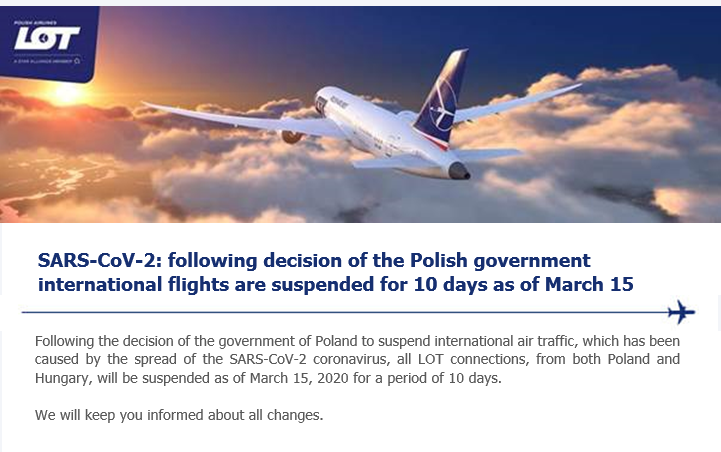Click the LOT Polish Airlines logo
Viewport: 721px width, 452px height.
tap(46, 38)
